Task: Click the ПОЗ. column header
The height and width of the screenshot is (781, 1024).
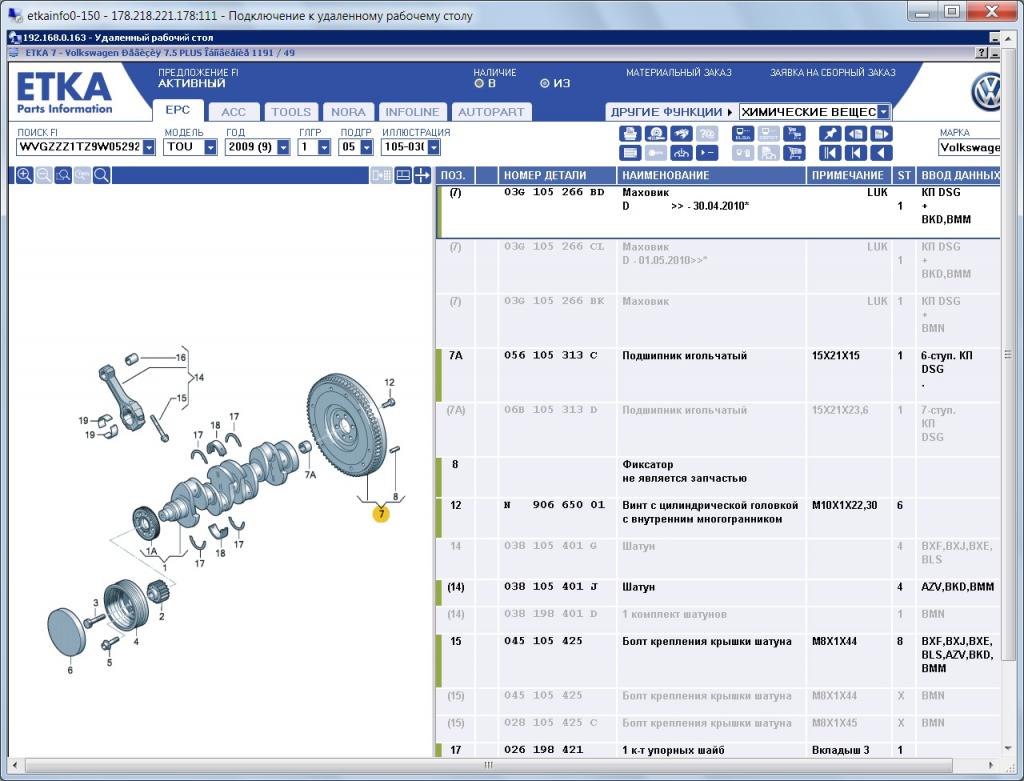Action: (x=455, y=175)
